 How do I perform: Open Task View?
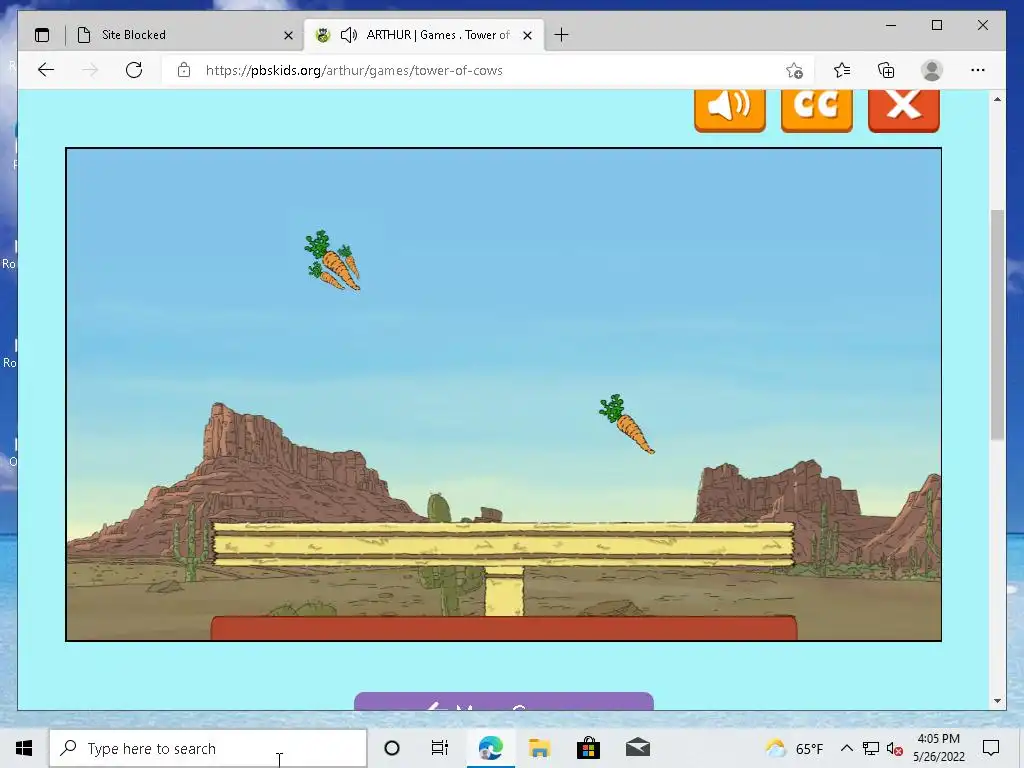pyautogui.click(x=440, y=748)
